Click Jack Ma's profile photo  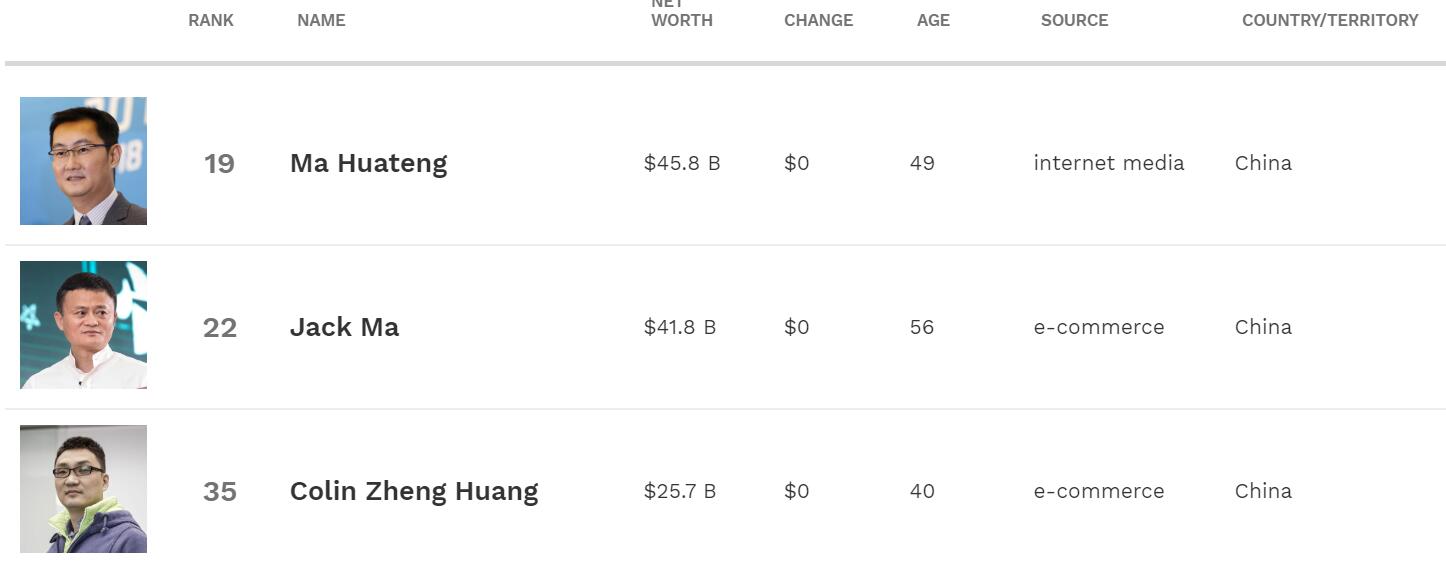coord(83,325)
